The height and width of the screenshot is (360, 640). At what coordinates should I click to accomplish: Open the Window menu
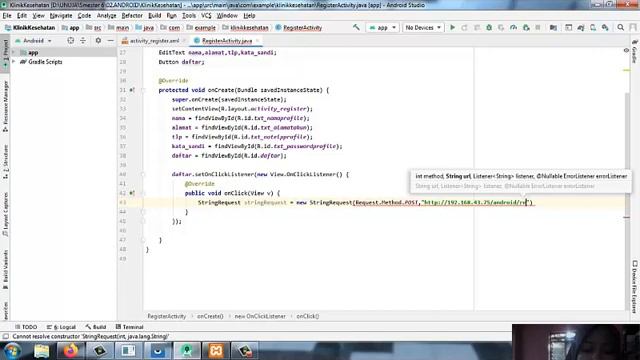227,16
